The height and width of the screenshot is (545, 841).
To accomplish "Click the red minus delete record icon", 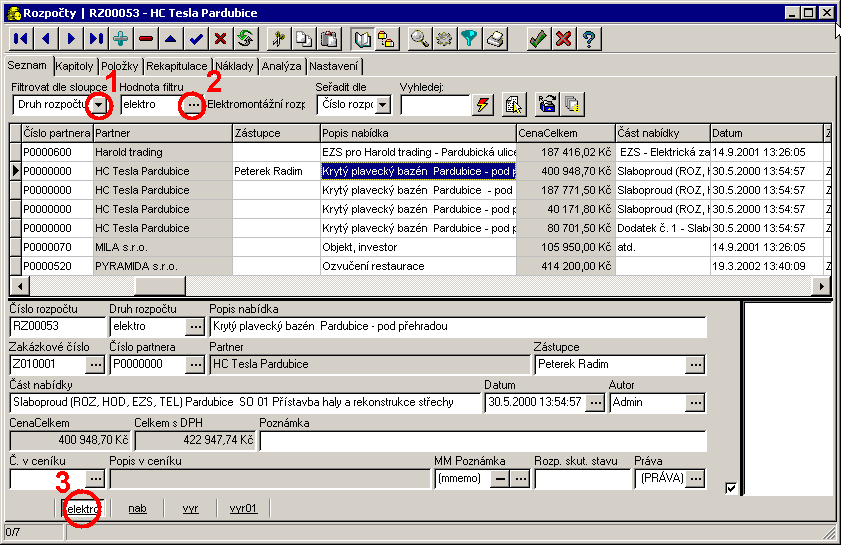I will point(146,39).
